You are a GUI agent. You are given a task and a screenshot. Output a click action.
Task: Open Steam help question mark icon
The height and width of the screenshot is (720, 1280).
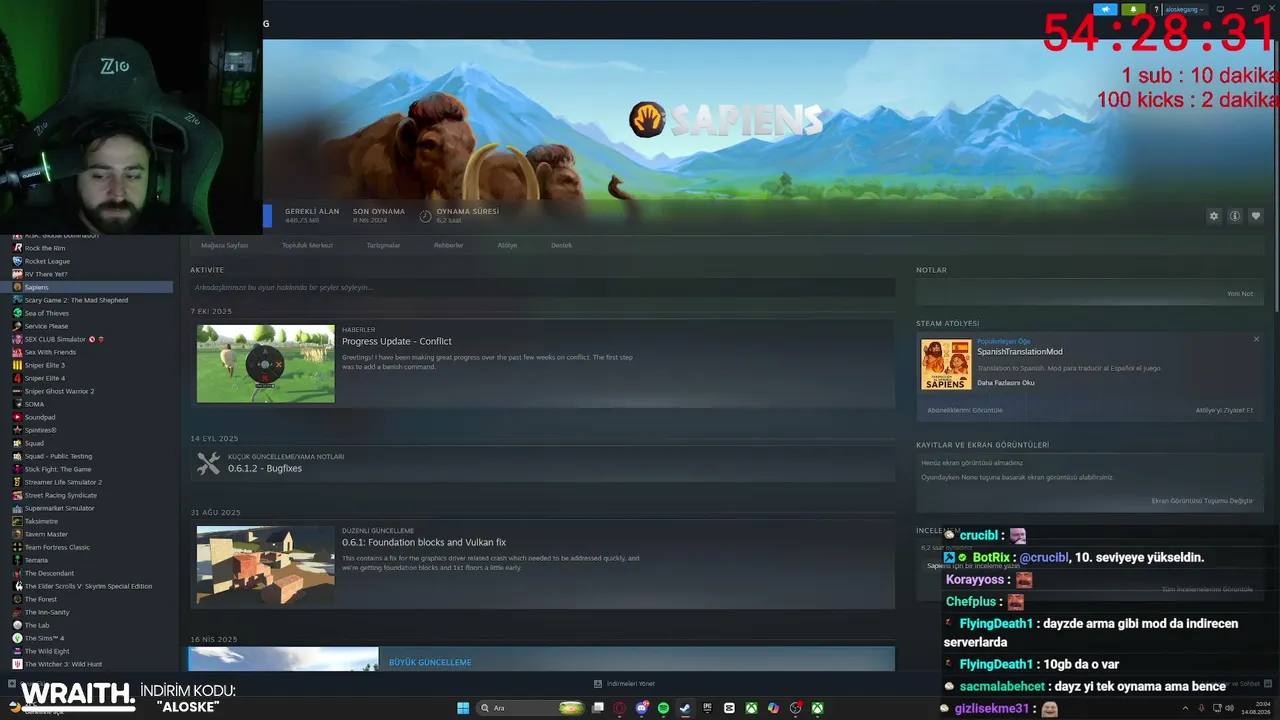click(x=1154, y=9)
